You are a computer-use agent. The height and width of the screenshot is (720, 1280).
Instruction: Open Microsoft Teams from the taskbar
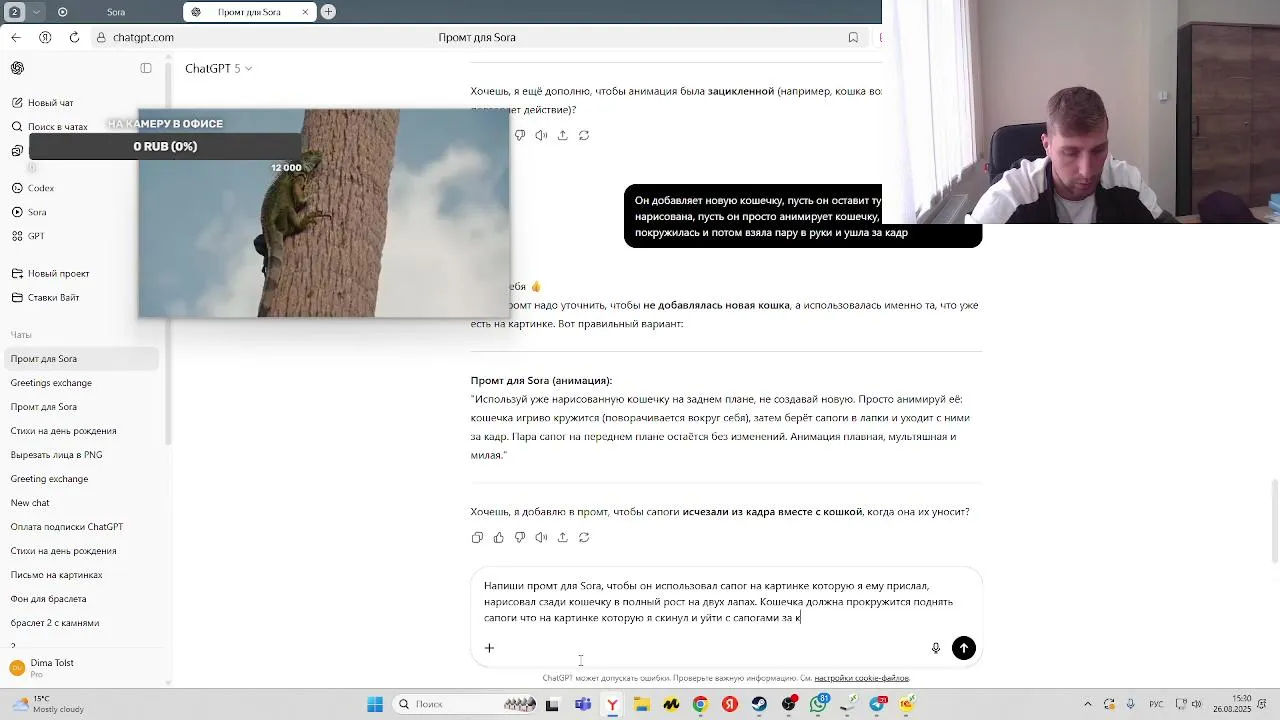(x=583, y=704)
